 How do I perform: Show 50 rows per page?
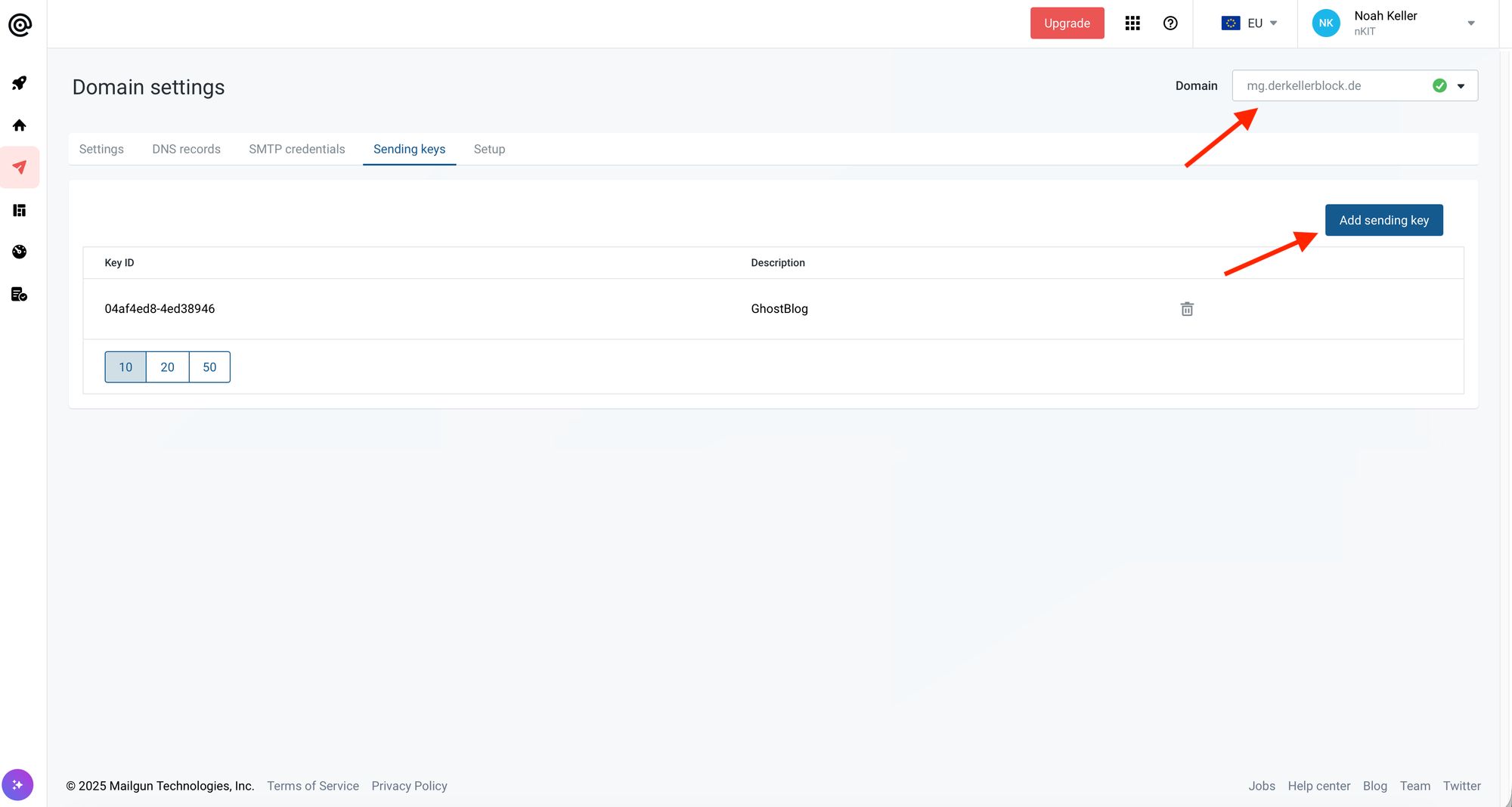pyautogui.click(x=209, y=367)
